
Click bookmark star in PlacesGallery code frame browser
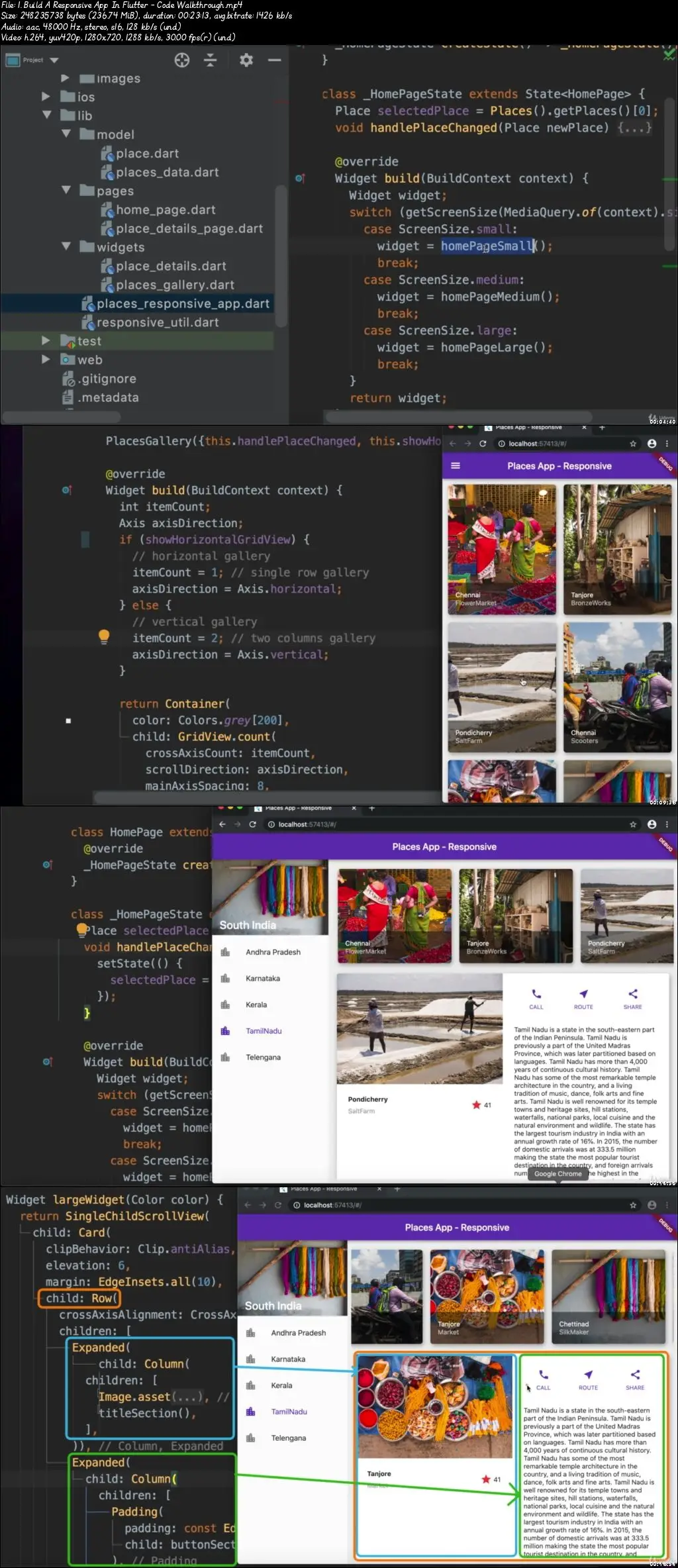pos(633,444)
